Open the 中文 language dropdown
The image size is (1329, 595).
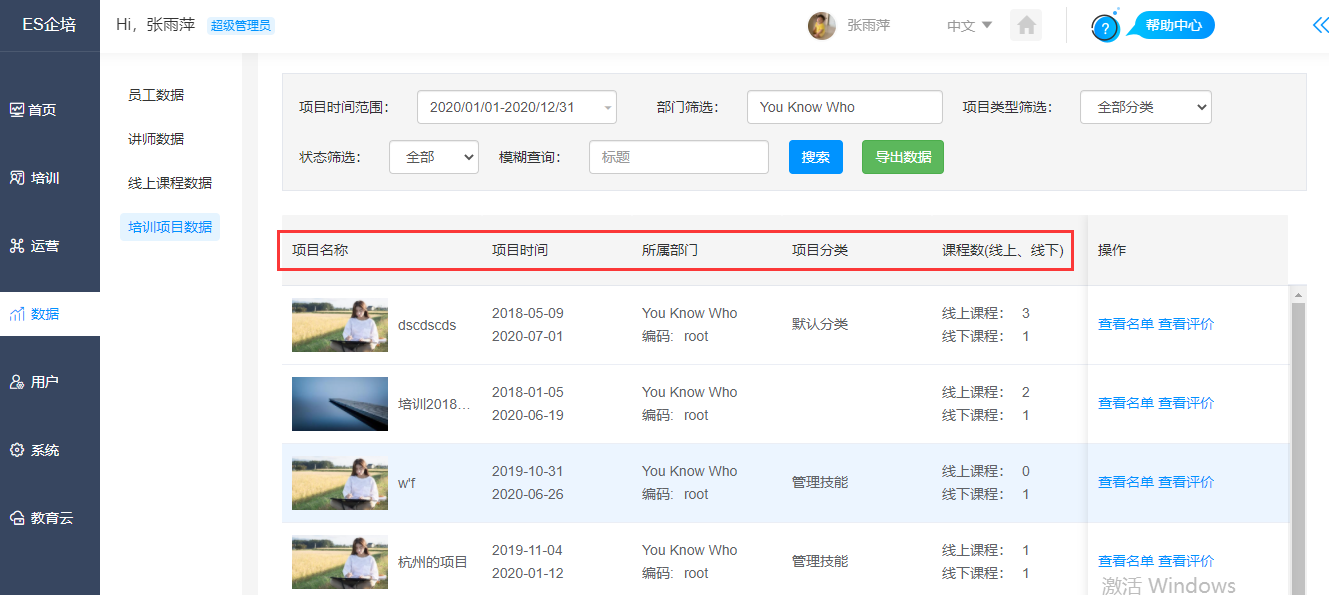pyautogui.click(x=969, y=26)
